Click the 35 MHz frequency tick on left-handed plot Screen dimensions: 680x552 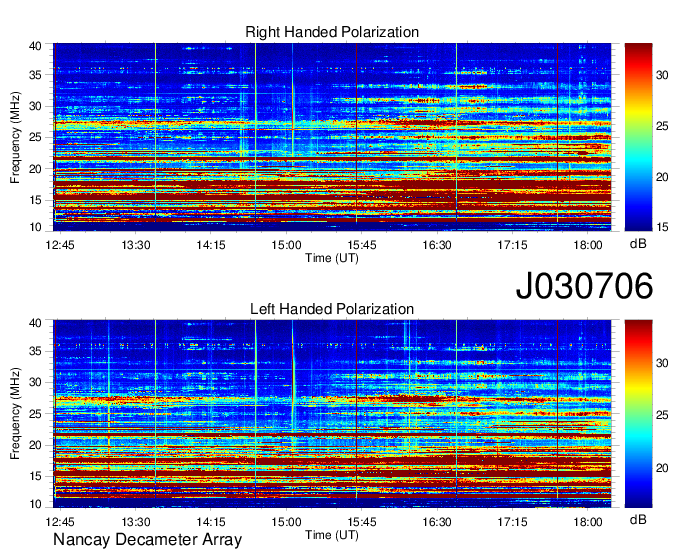coord(36,351)
